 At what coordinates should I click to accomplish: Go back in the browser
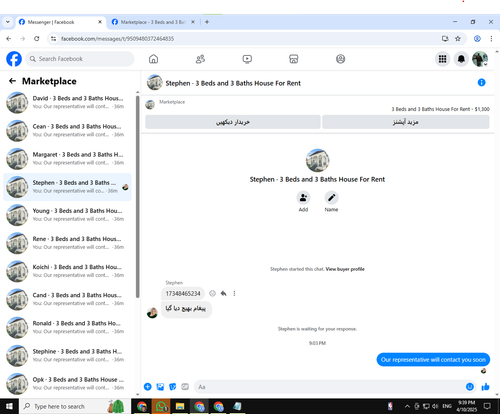(9, 39)
